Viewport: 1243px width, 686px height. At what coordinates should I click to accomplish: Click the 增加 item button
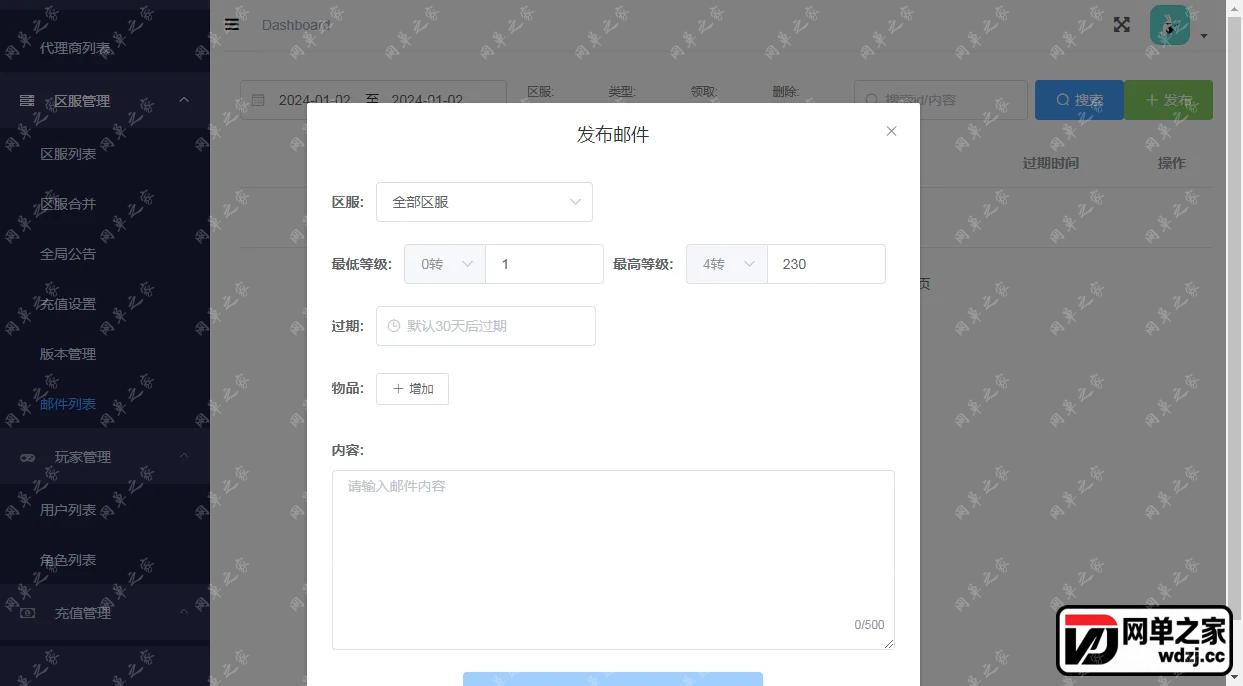point(412,389)
